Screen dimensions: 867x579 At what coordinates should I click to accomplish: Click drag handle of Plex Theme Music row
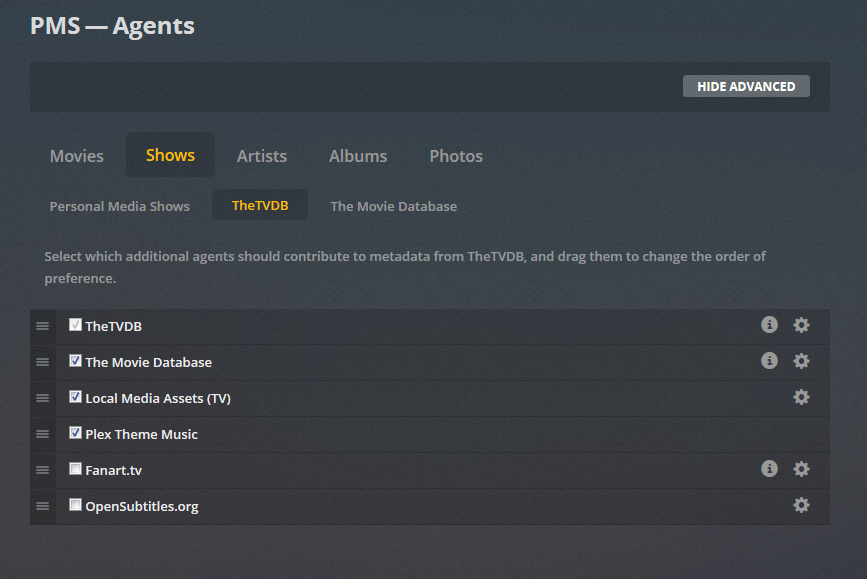[43, 434]
